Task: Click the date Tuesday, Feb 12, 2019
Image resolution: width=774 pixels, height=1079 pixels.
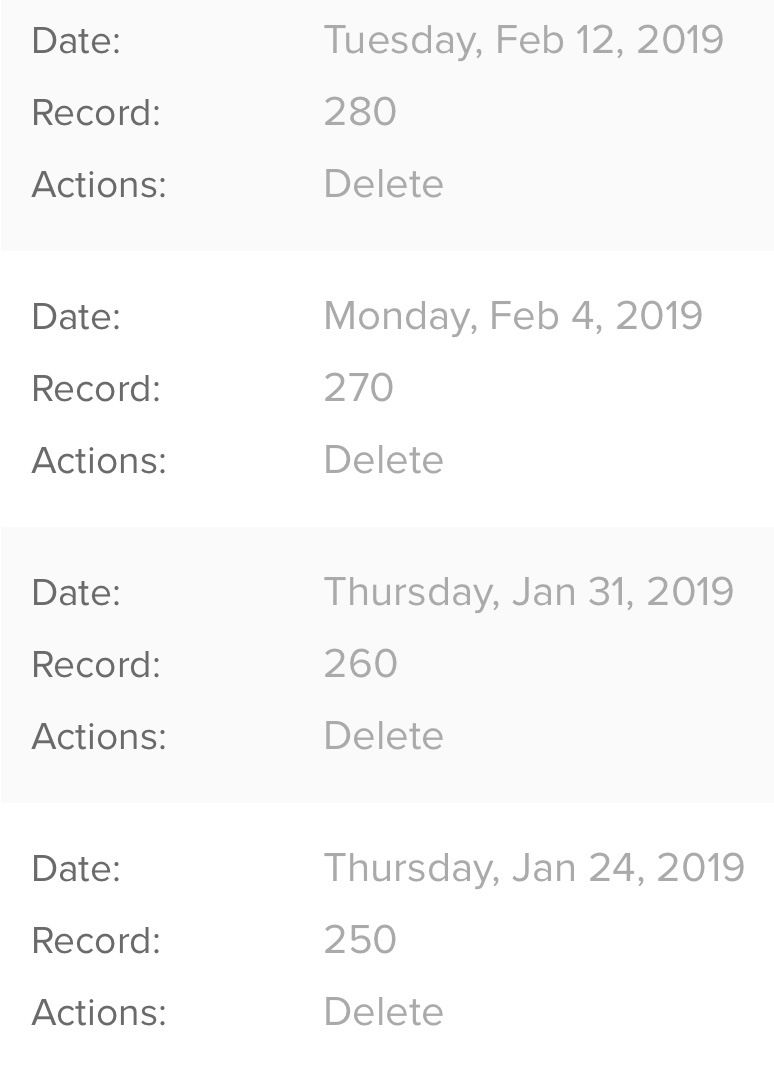Action: point(523,40)
